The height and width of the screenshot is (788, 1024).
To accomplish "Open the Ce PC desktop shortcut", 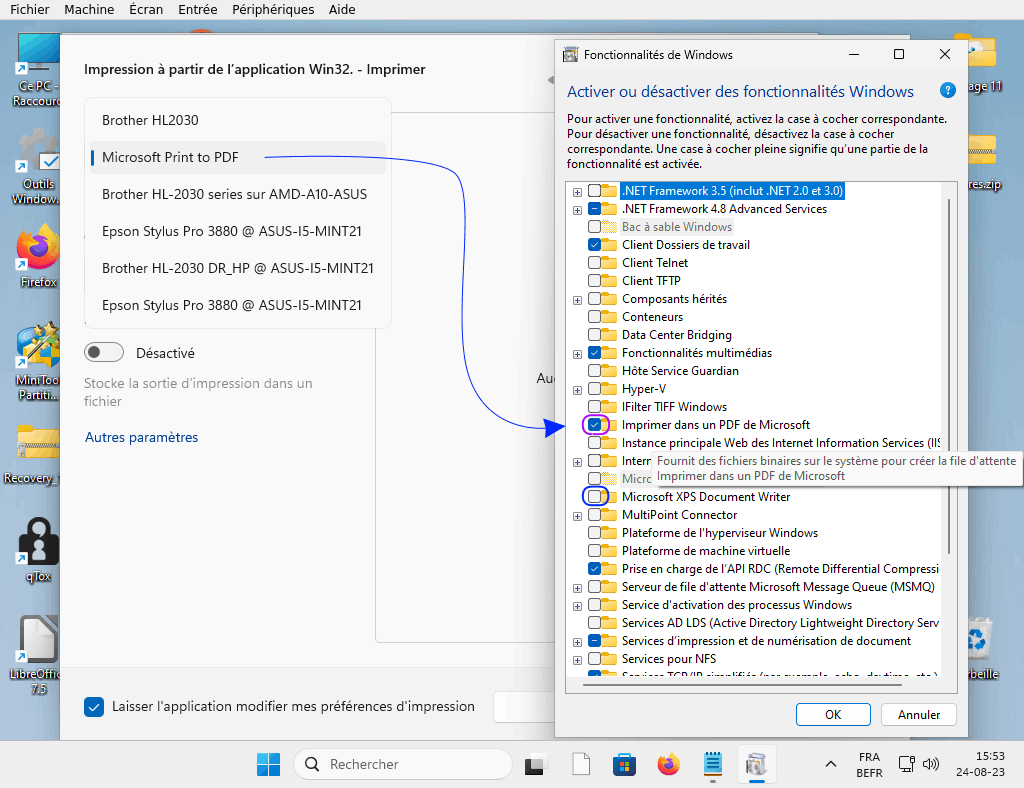I will [36, 69].
